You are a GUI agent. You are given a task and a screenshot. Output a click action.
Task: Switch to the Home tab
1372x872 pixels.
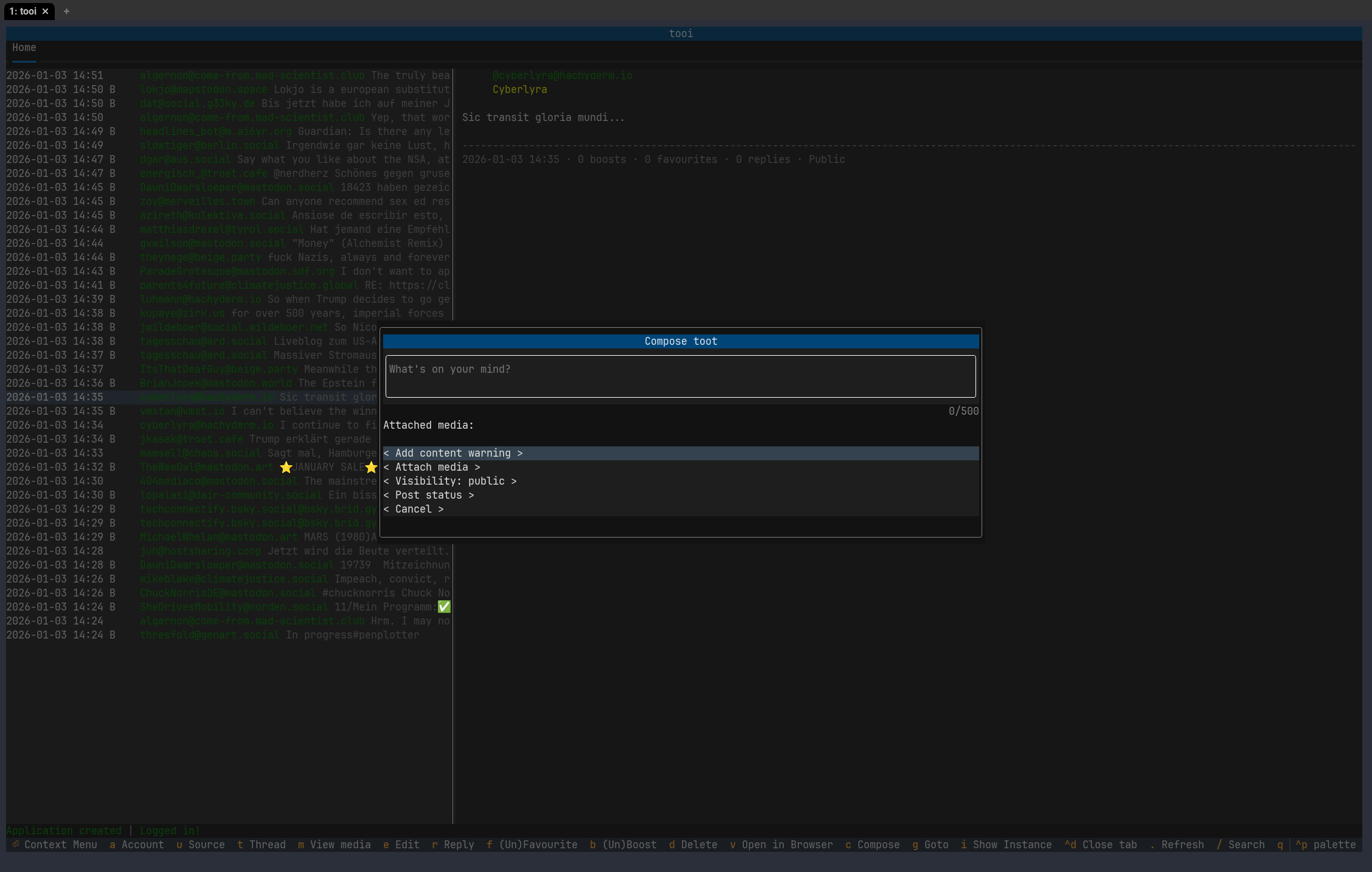pos(24,47)
